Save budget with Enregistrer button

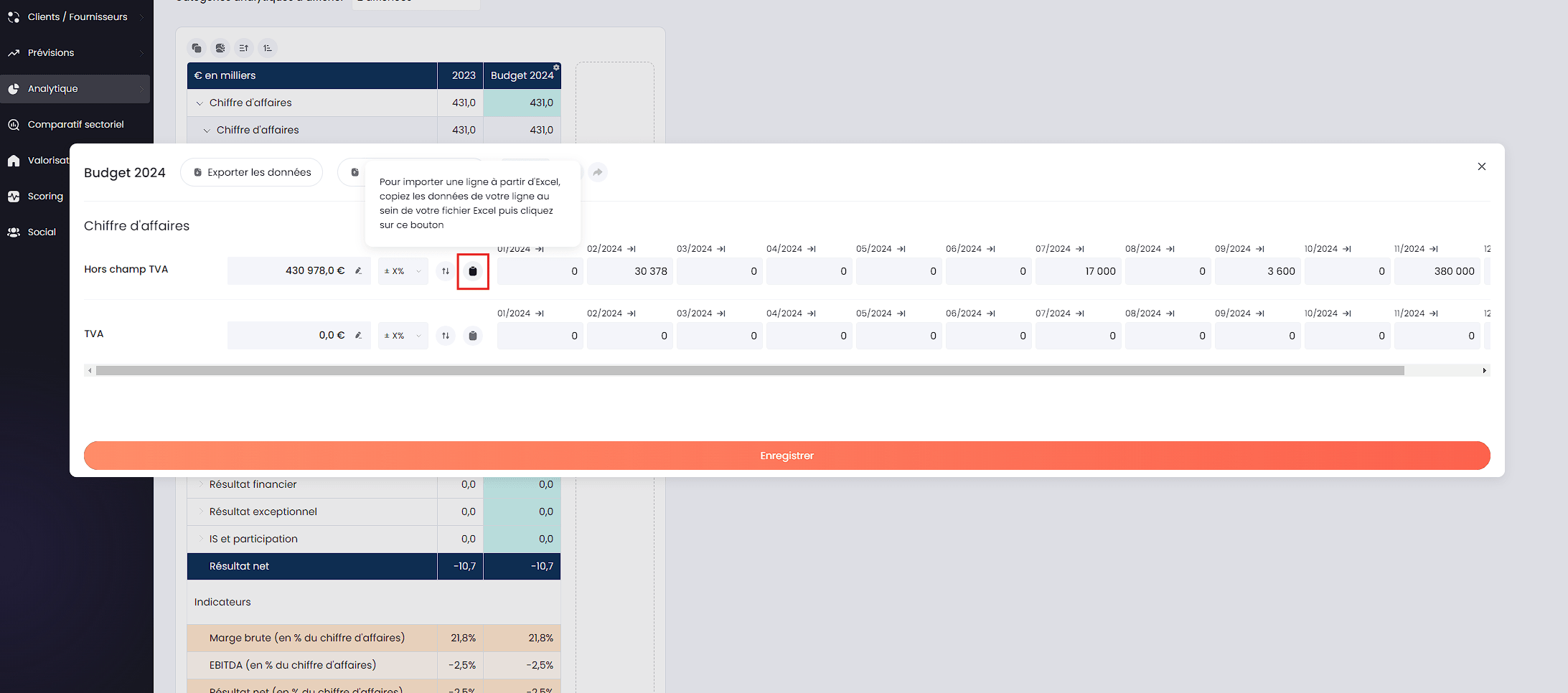787,456
